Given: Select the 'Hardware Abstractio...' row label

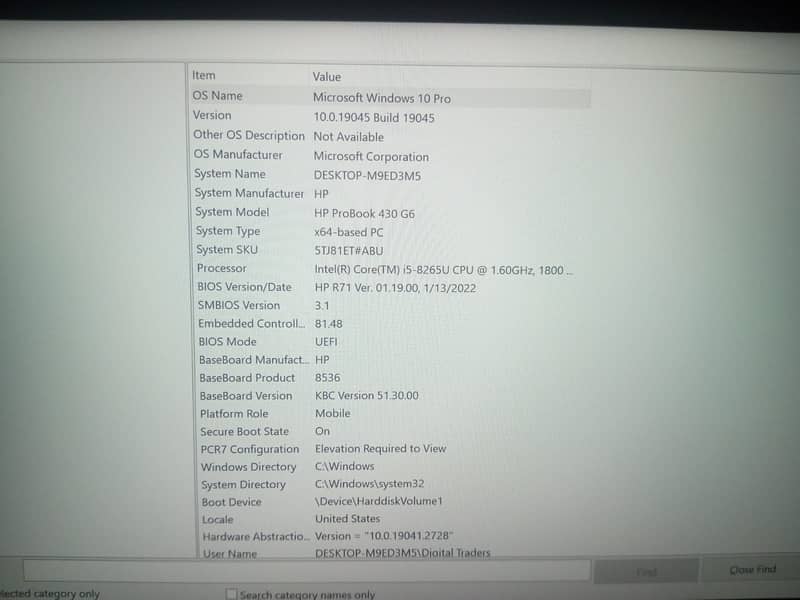Looking at the screenshot, I should (x=256, y=537).
